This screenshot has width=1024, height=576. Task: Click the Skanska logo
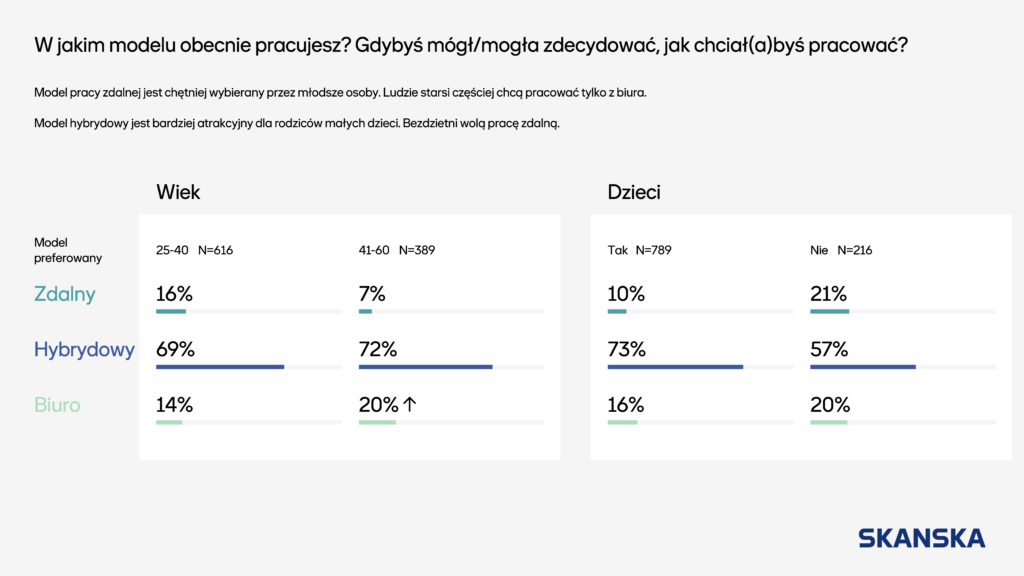tap(921, 538)
